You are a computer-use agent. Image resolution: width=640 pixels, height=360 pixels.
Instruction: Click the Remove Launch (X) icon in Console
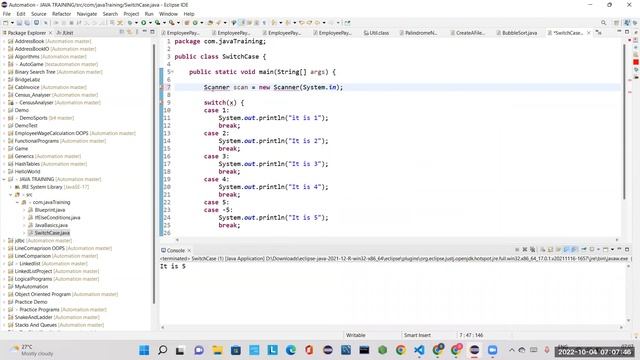(525, 249)
